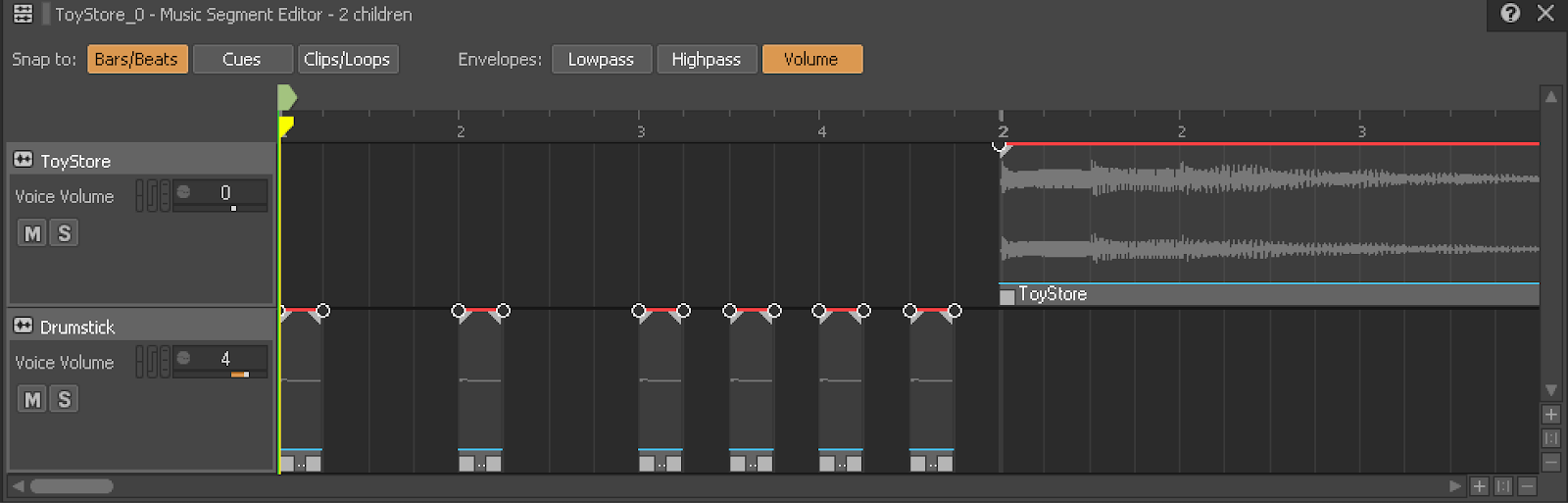Zoom out vertically with the minus icon
Viewport: 1568px width, 503px height.
1550,462
